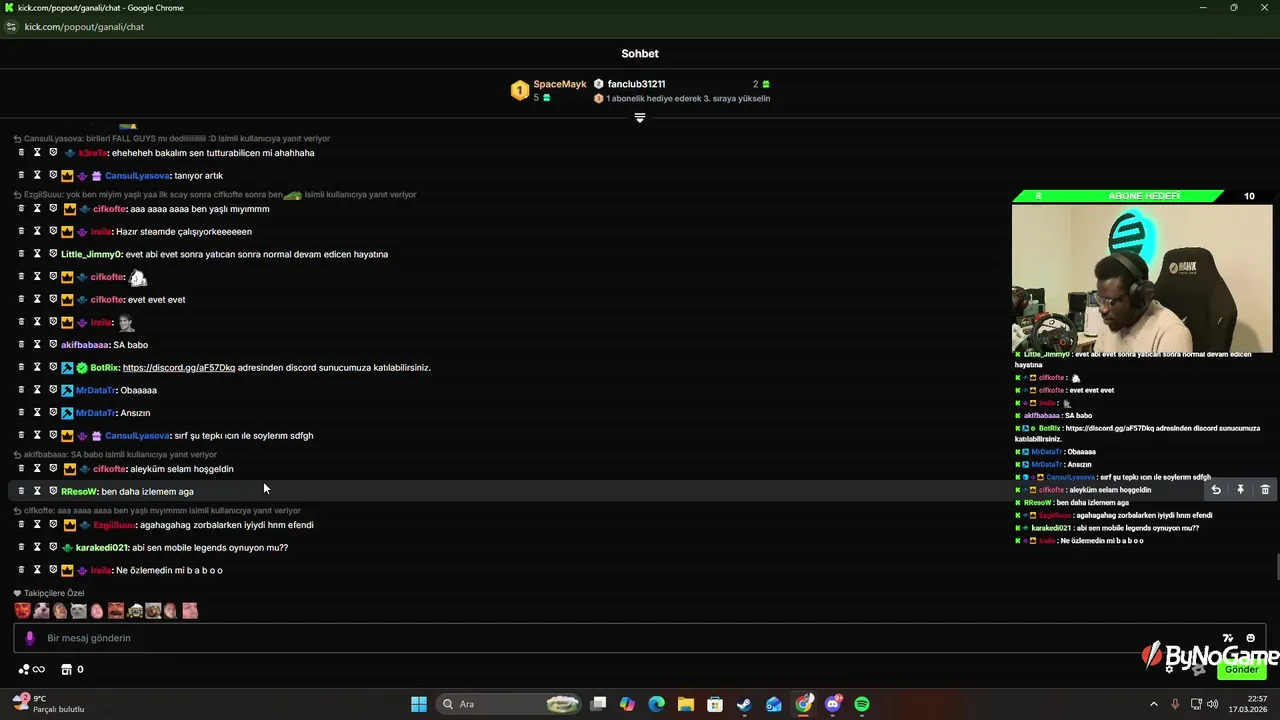Viewport: 1280px width, 720px height.
Task: Click username RResoW in chat
Action: [x=79, y=491]
